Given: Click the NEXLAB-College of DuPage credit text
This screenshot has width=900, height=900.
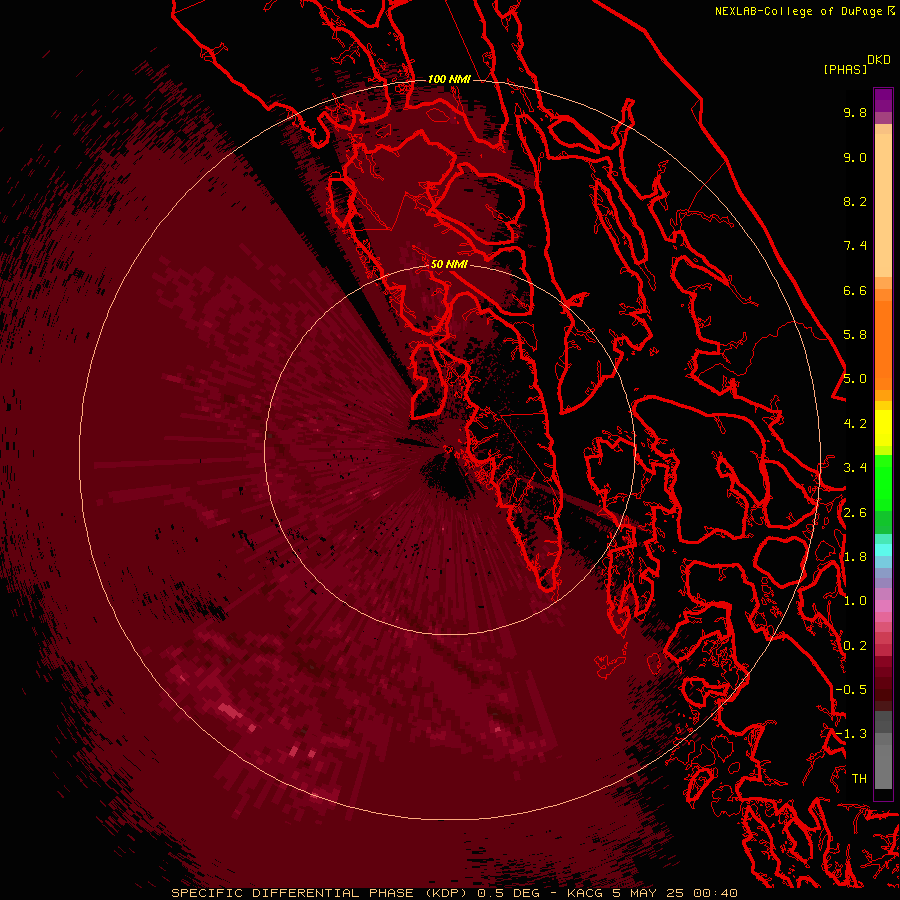Looking at the screenshot, I should [x=800, y=11].
